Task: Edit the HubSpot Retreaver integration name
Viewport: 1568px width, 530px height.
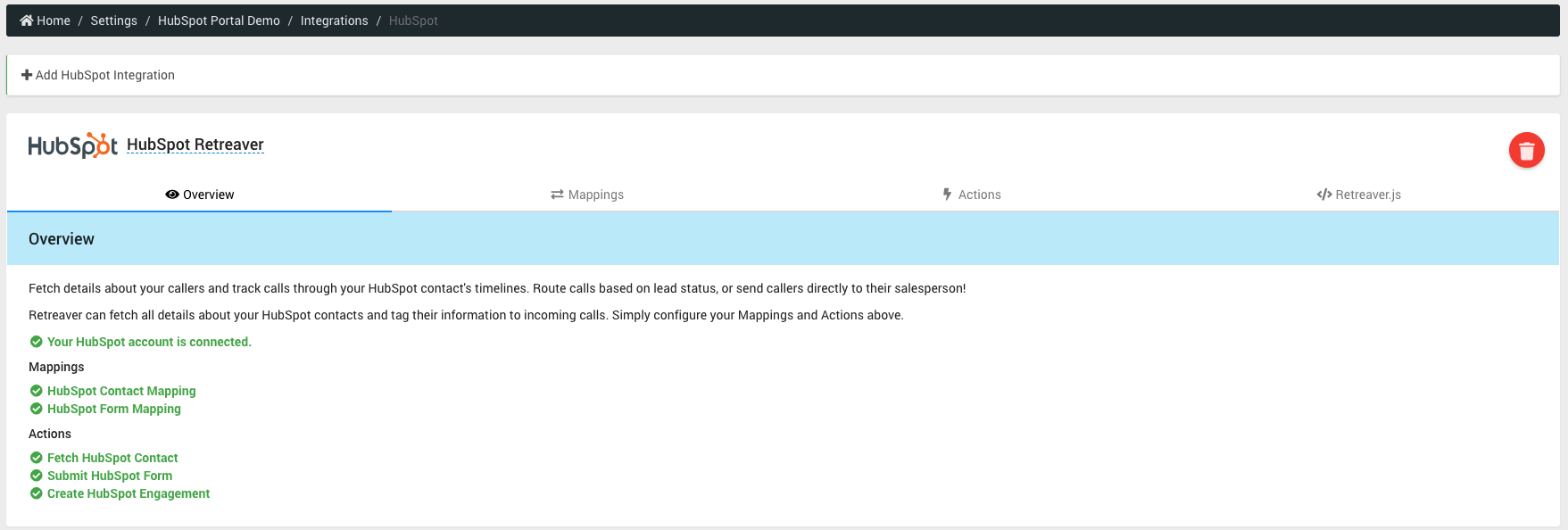Action: (x=195, y=145)
